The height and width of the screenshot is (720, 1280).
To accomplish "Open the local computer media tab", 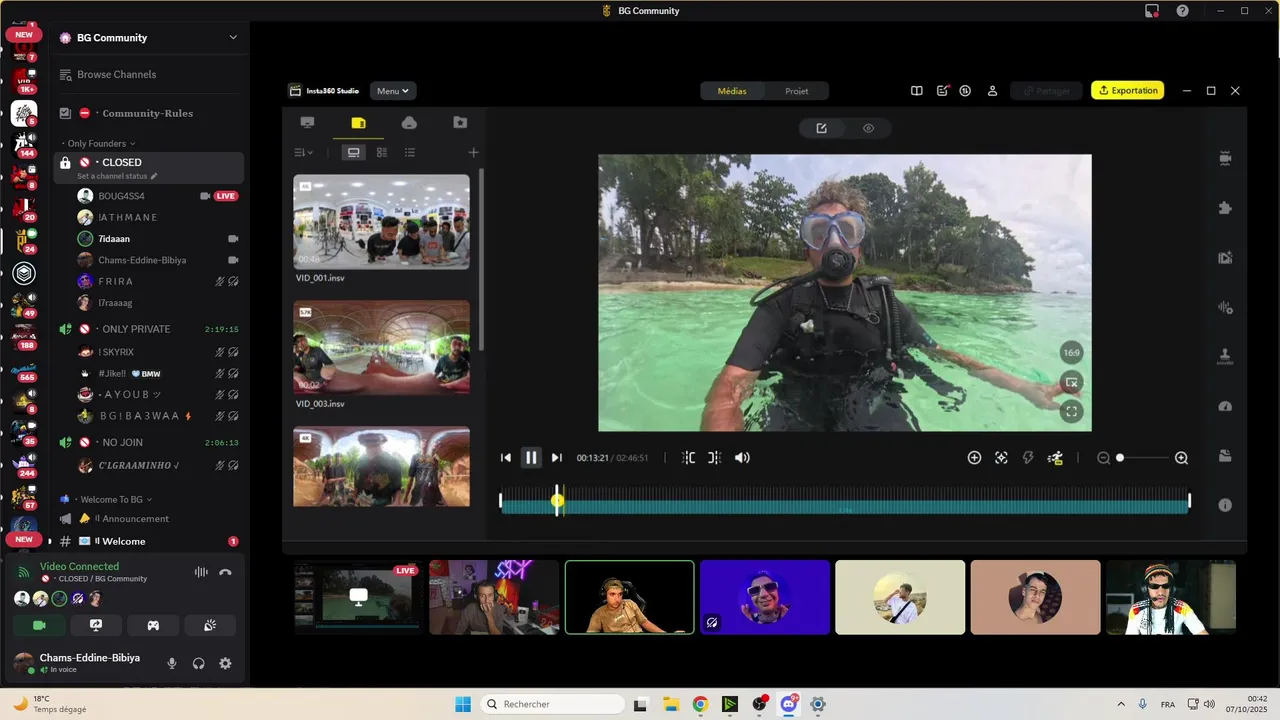I will (x=307, y=123).
